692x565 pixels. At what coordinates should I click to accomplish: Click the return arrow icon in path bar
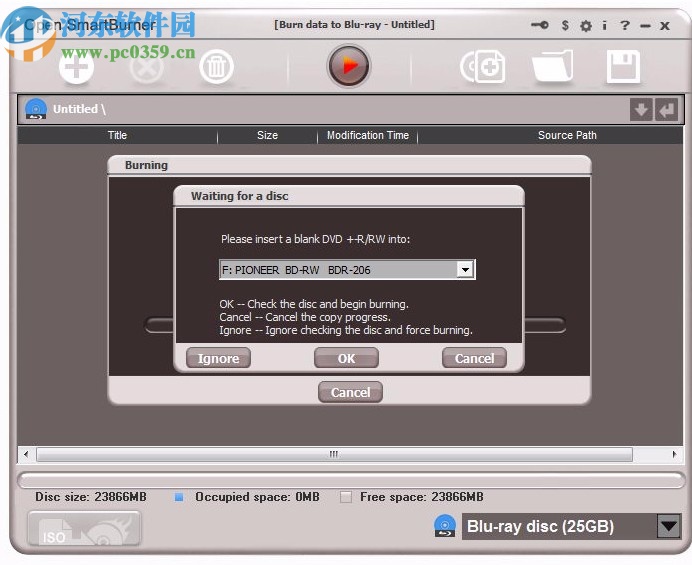[666, 109]
